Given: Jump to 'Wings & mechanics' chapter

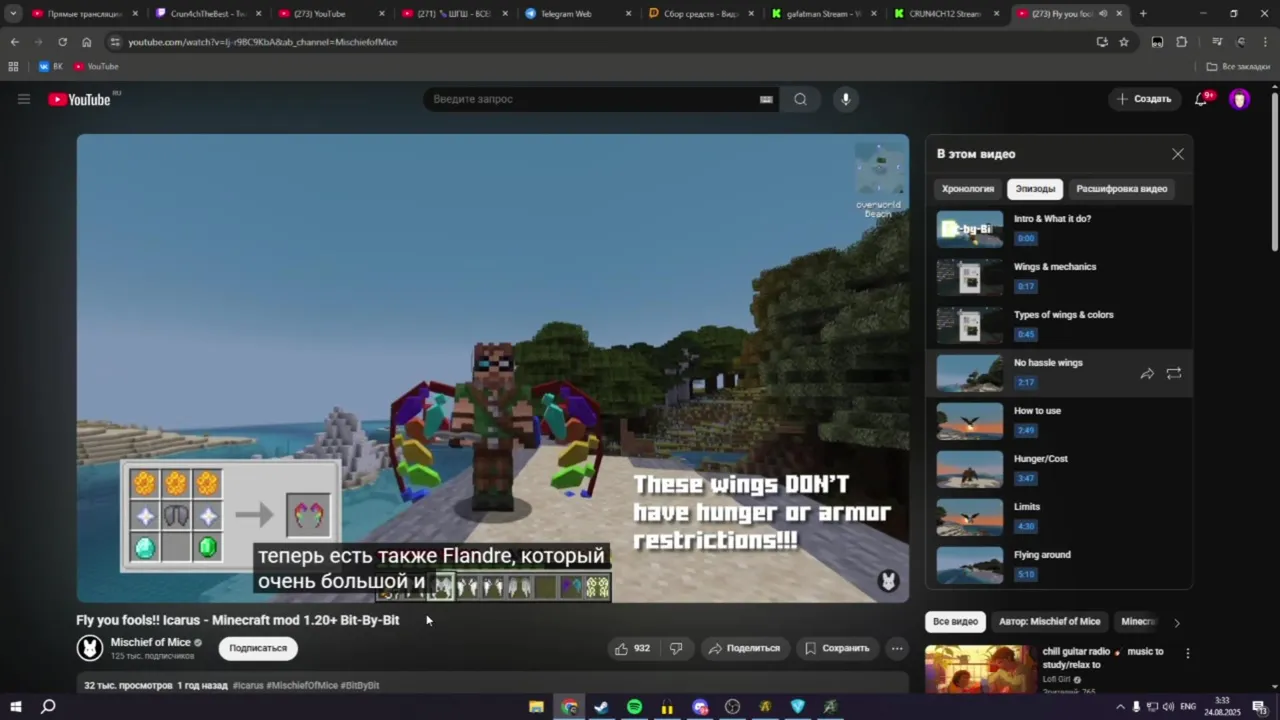Looking at the screenshot, I should pyautogui.click(x=1060, y=277).
